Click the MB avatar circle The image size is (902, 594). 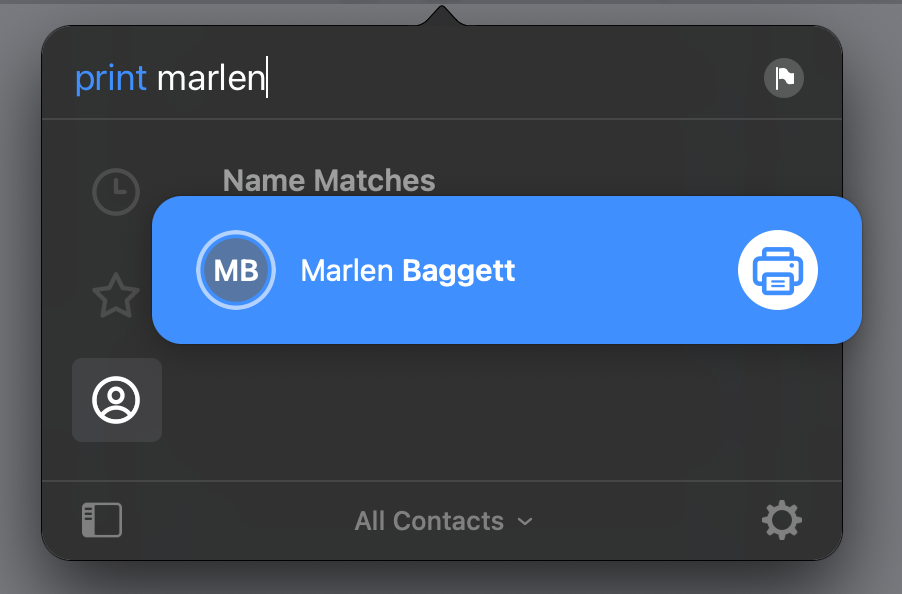click(x=236, y=270)
